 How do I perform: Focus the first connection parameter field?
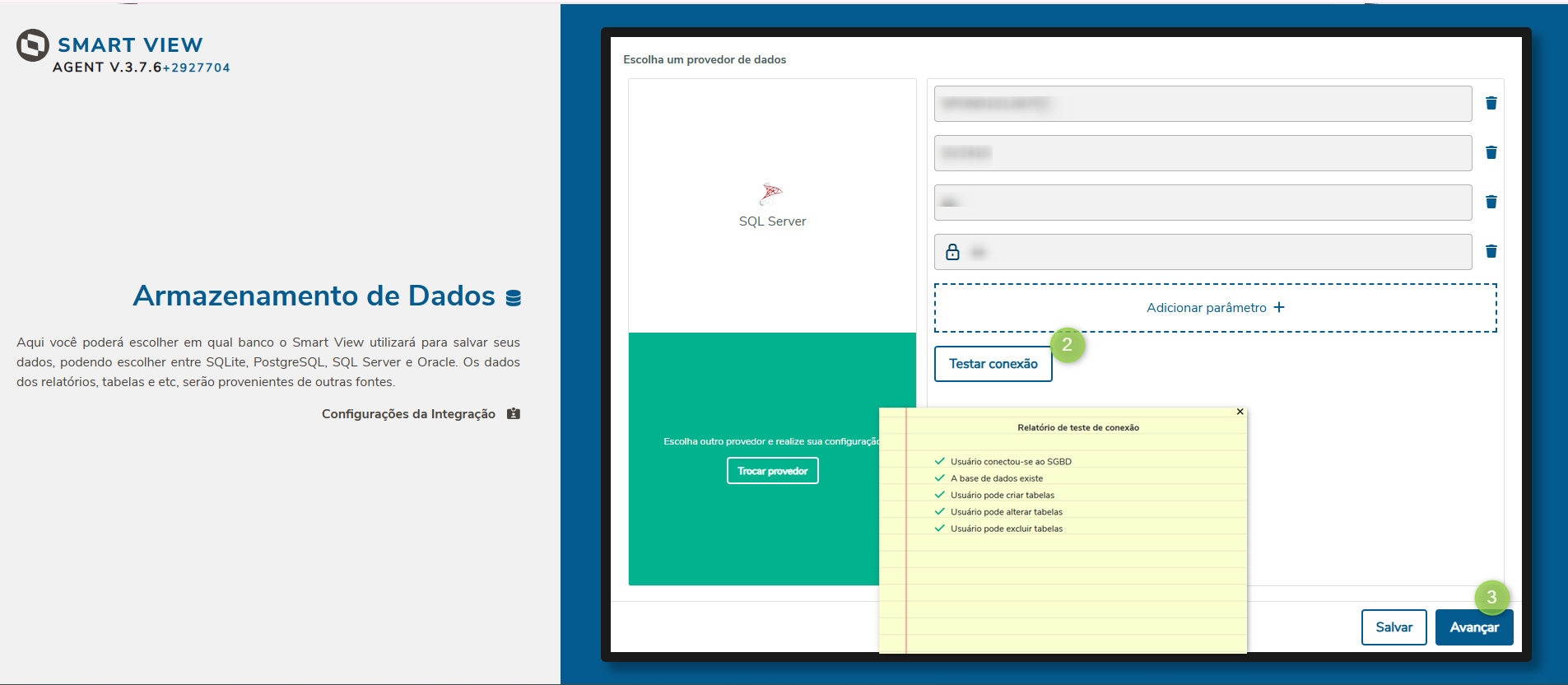(x=1203, y=104)
